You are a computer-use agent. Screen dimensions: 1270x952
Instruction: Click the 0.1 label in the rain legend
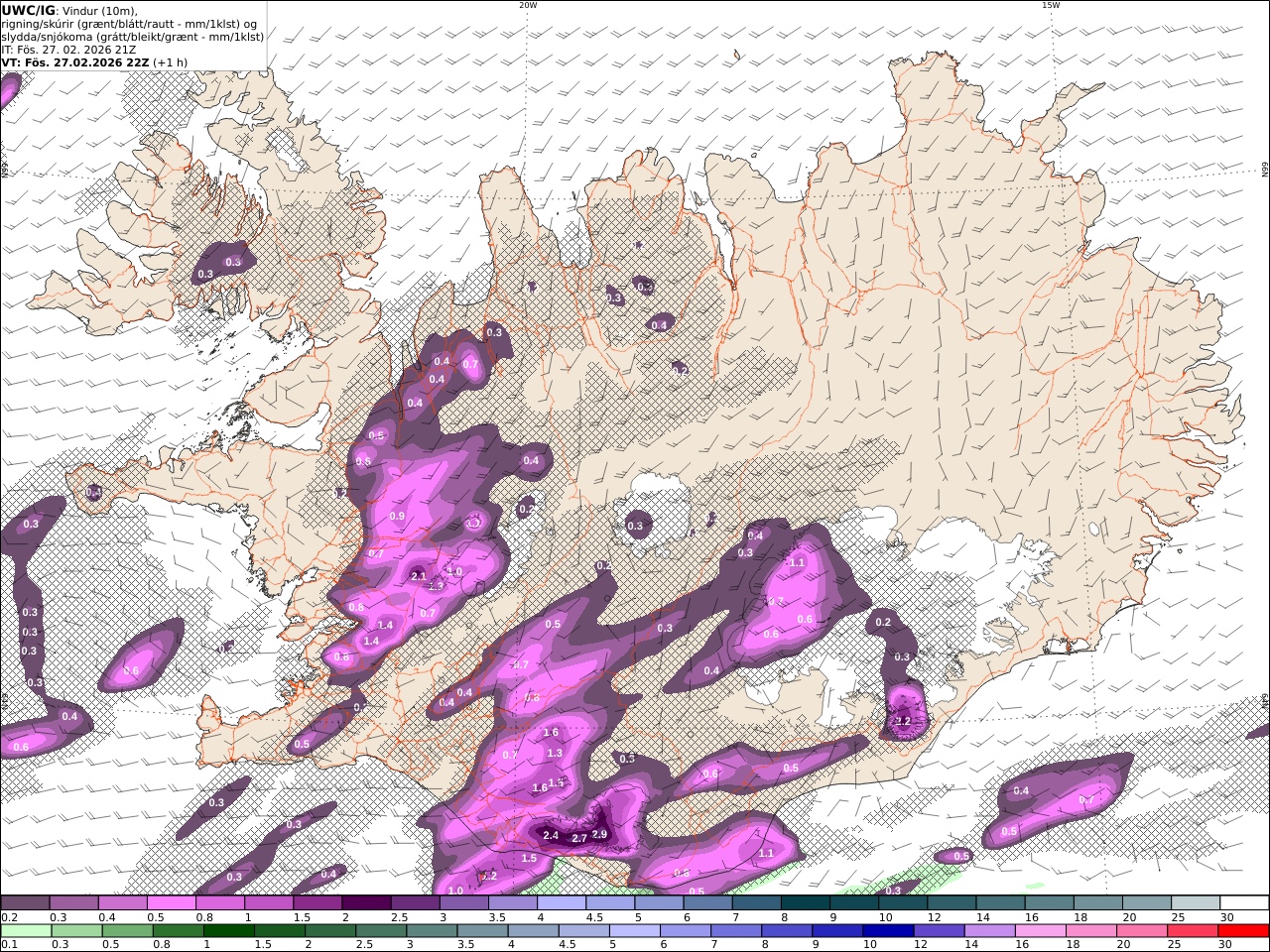pos(8,945)
